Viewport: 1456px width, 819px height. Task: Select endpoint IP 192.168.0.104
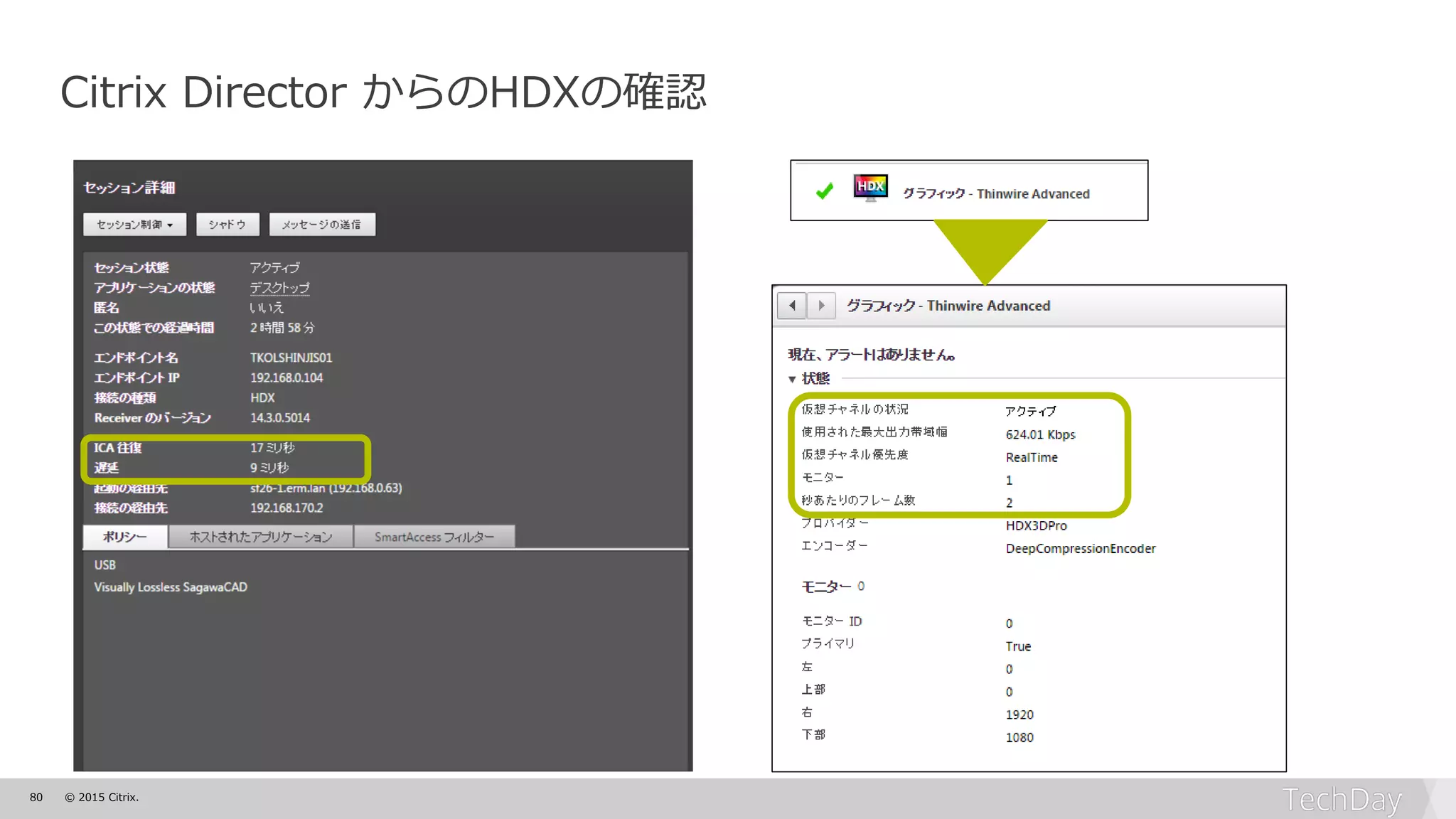[287, 378]
